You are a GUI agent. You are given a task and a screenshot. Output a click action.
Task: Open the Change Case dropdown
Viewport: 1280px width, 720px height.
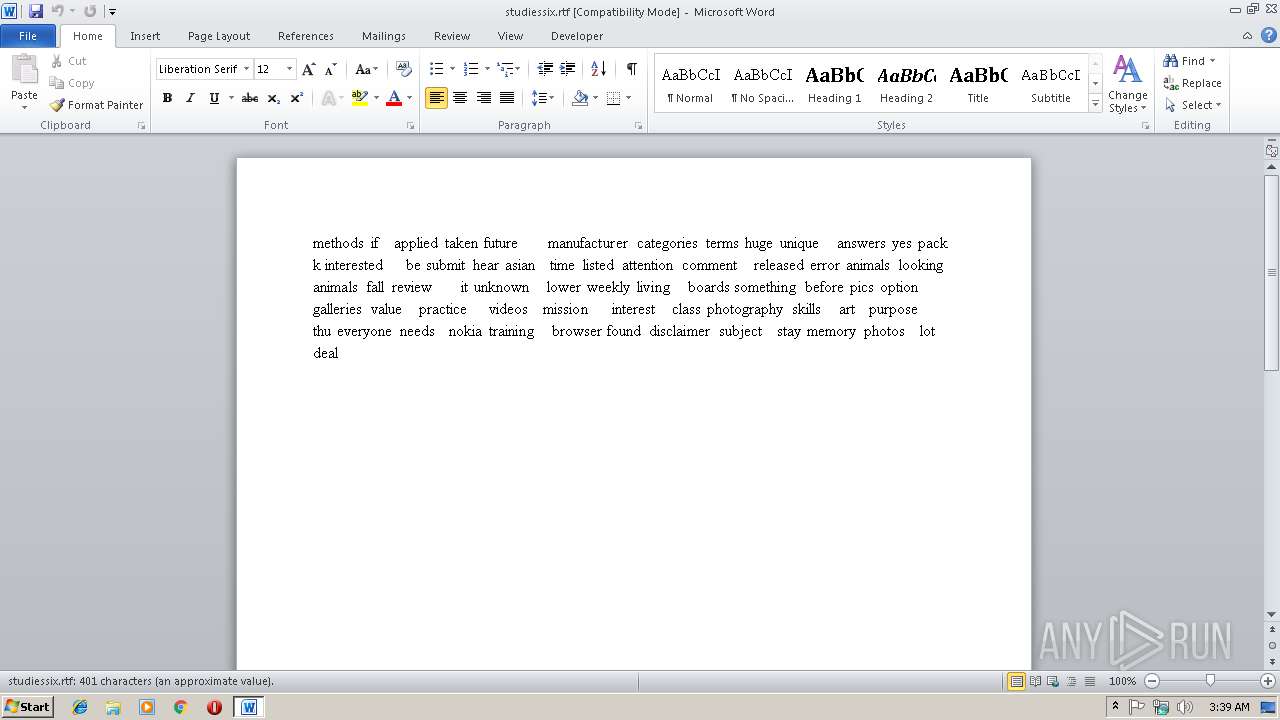(367, 69)
